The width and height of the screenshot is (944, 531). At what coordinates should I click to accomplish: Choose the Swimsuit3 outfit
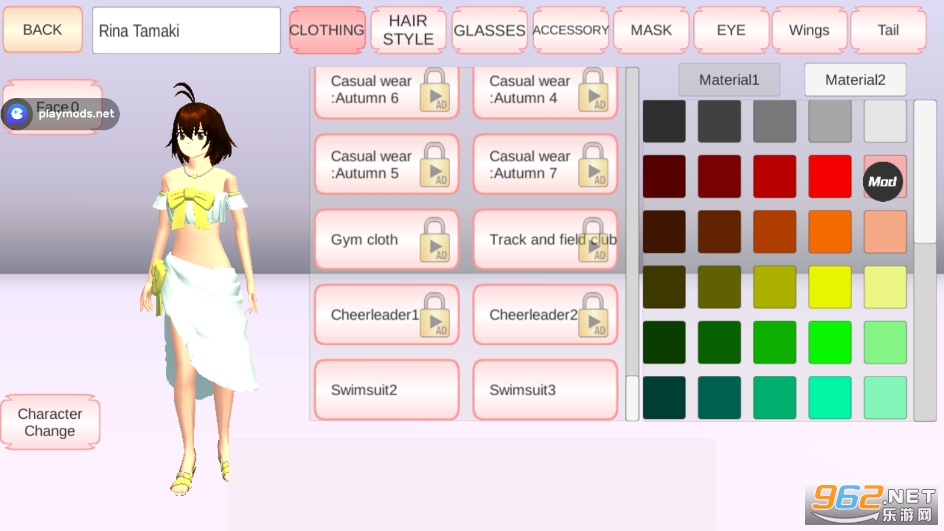pos(545,390)
